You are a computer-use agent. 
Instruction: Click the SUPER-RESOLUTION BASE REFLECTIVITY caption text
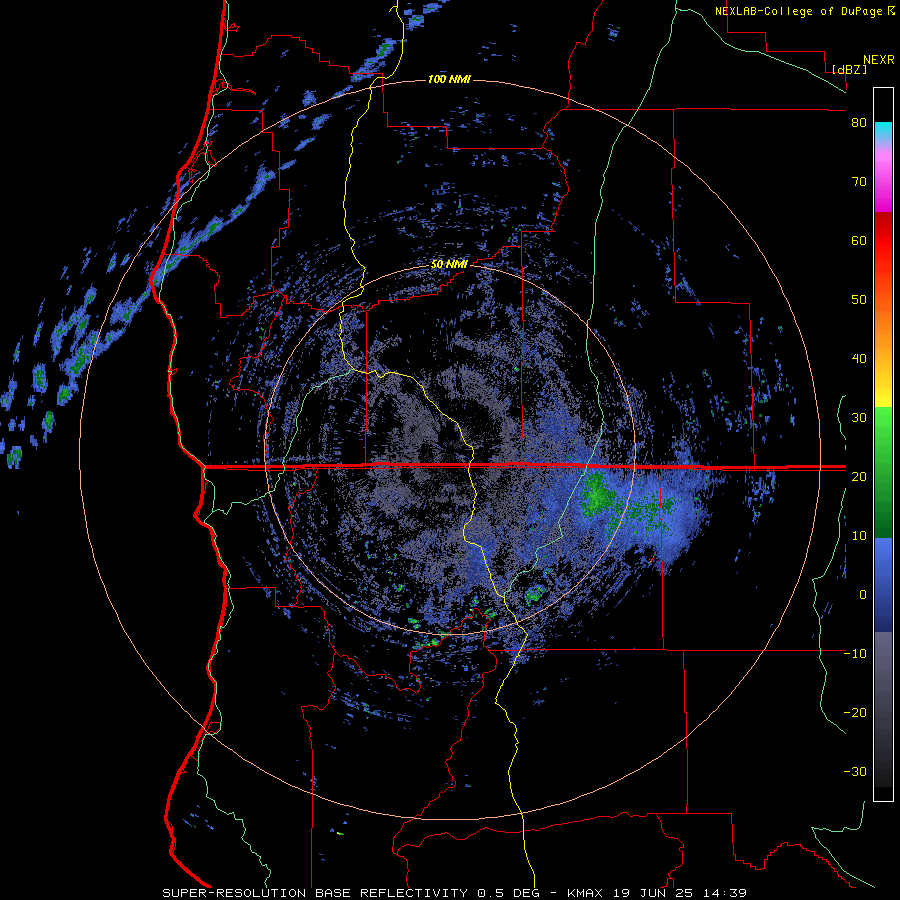(x=315, y=893)
